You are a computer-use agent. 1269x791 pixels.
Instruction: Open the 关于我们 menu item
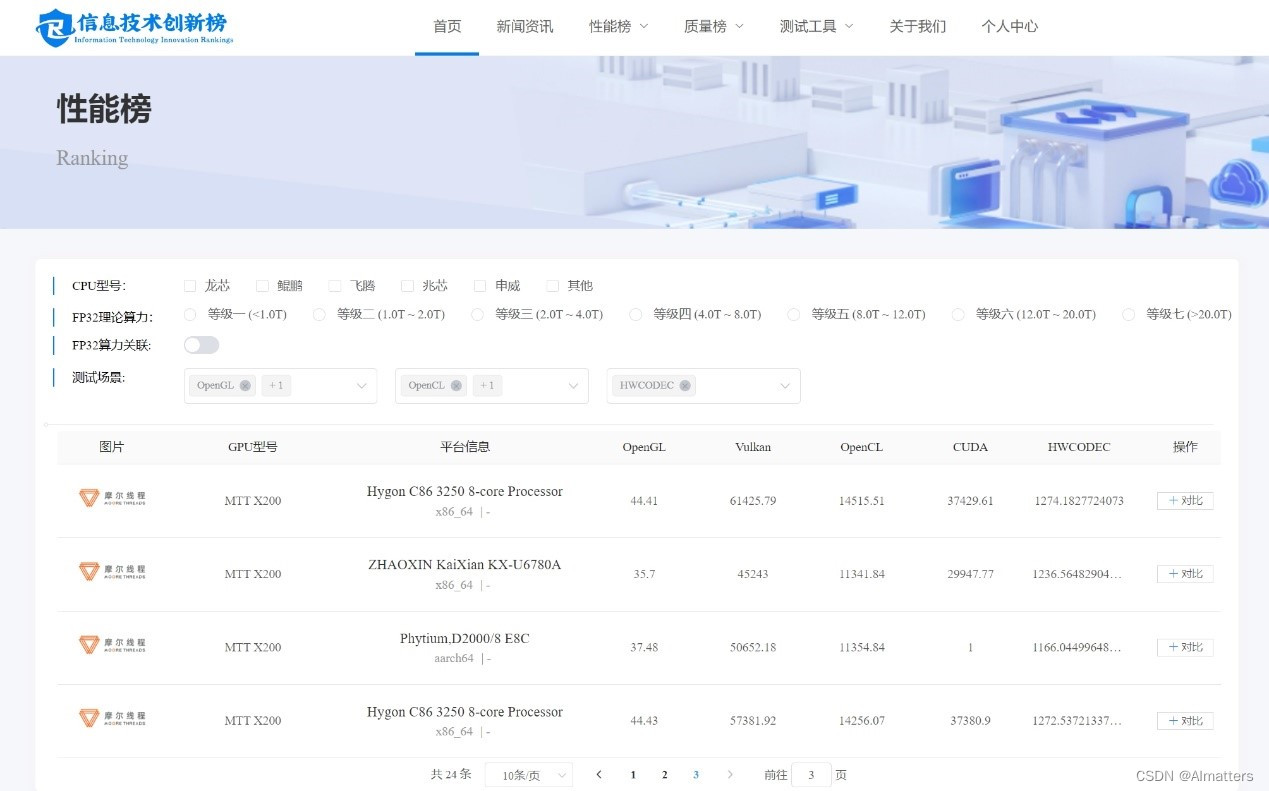[917, 27]
